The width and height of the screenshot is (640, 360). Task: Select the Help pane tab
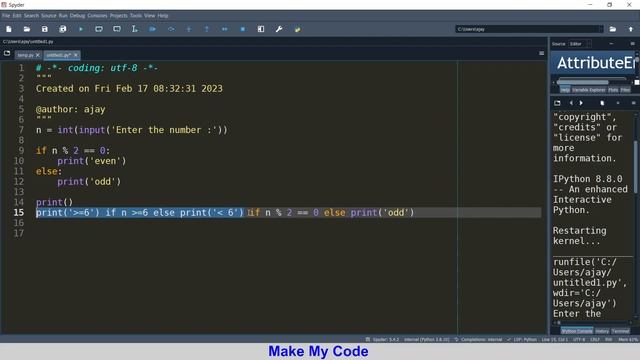coord(565,90)
